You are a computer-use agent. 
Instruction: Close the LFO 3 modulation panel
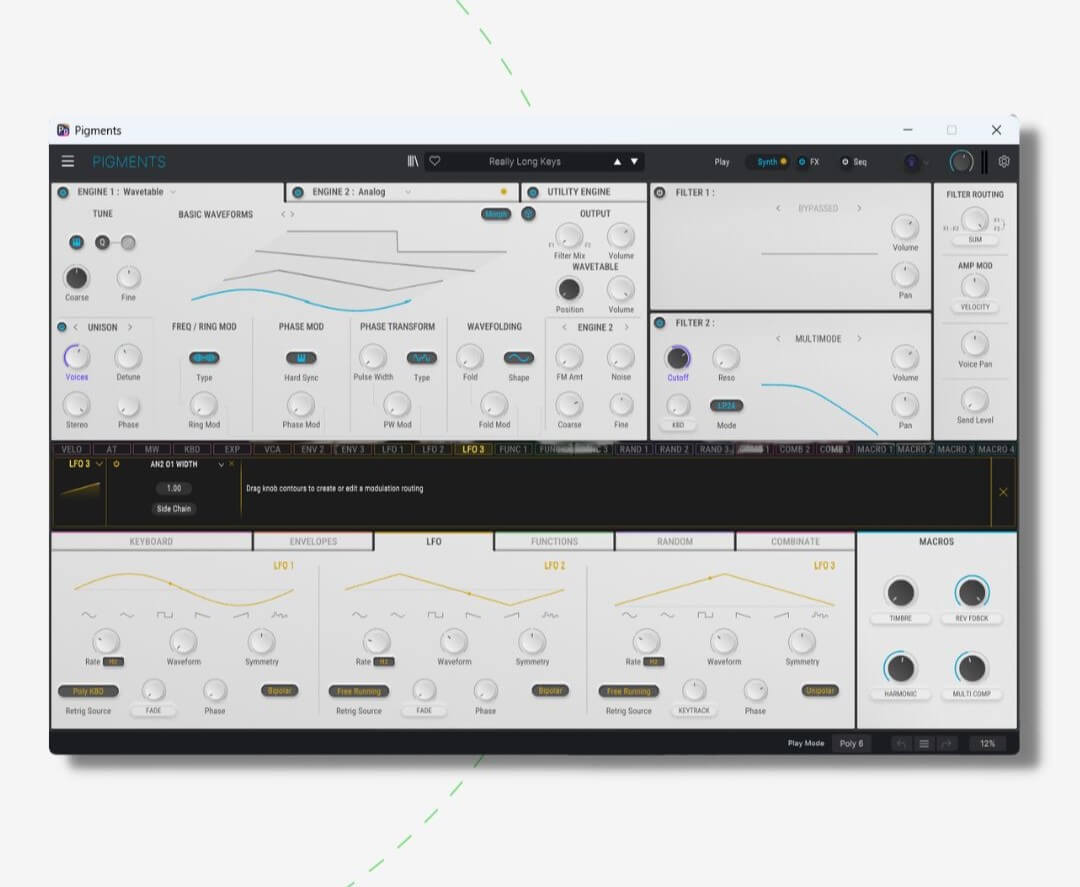[1003, 492]
